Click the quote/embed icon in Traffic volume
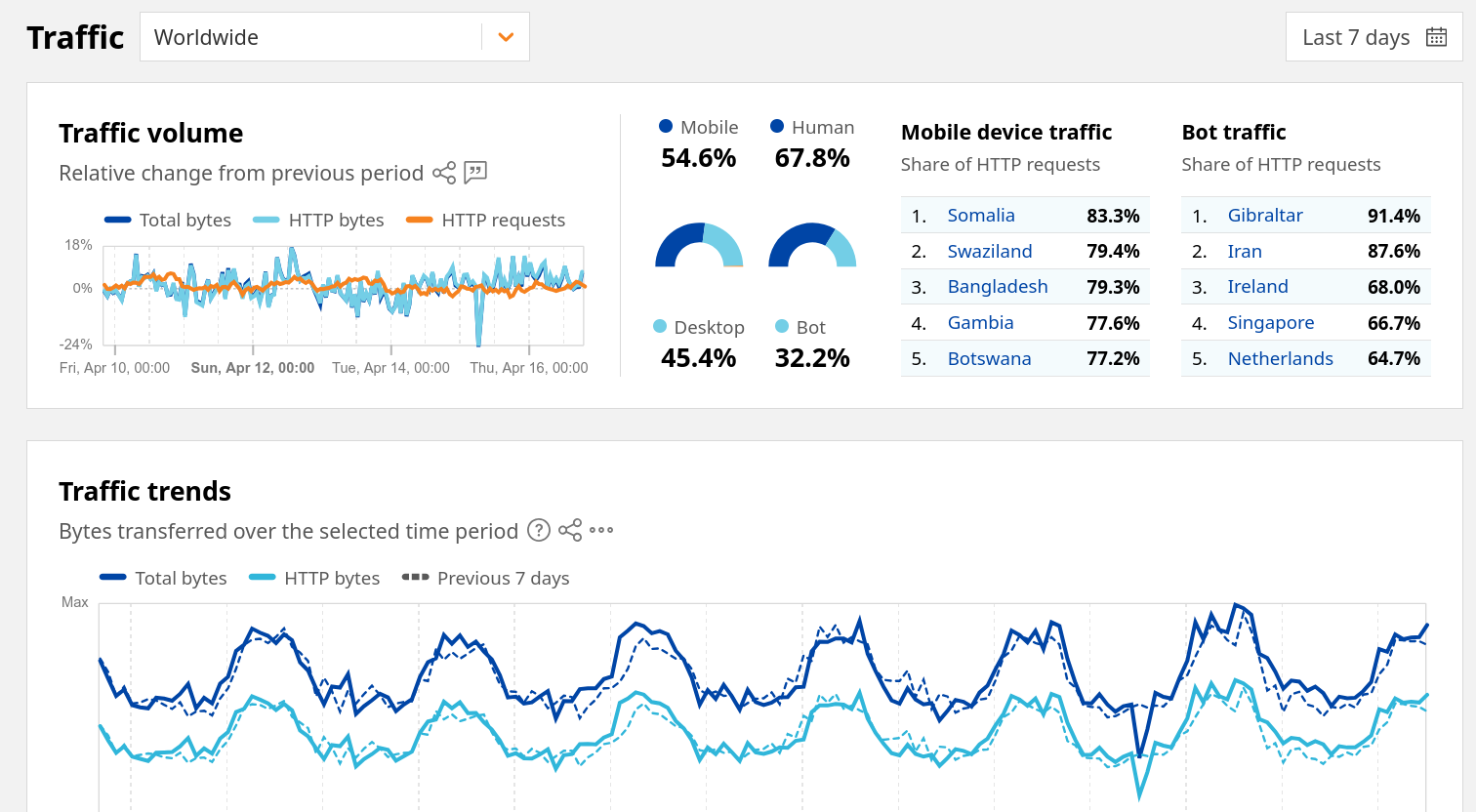 475,173
